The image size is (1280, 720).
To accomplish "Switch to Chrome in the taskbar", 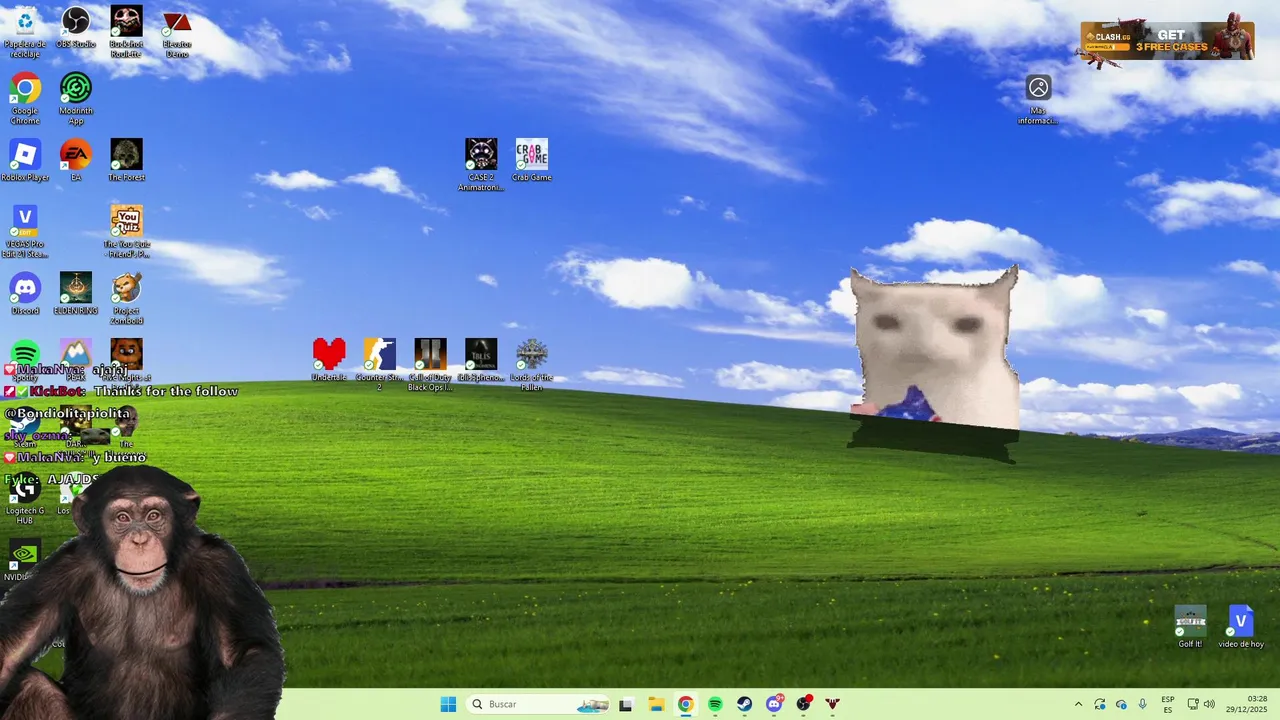I will (685, 704).
